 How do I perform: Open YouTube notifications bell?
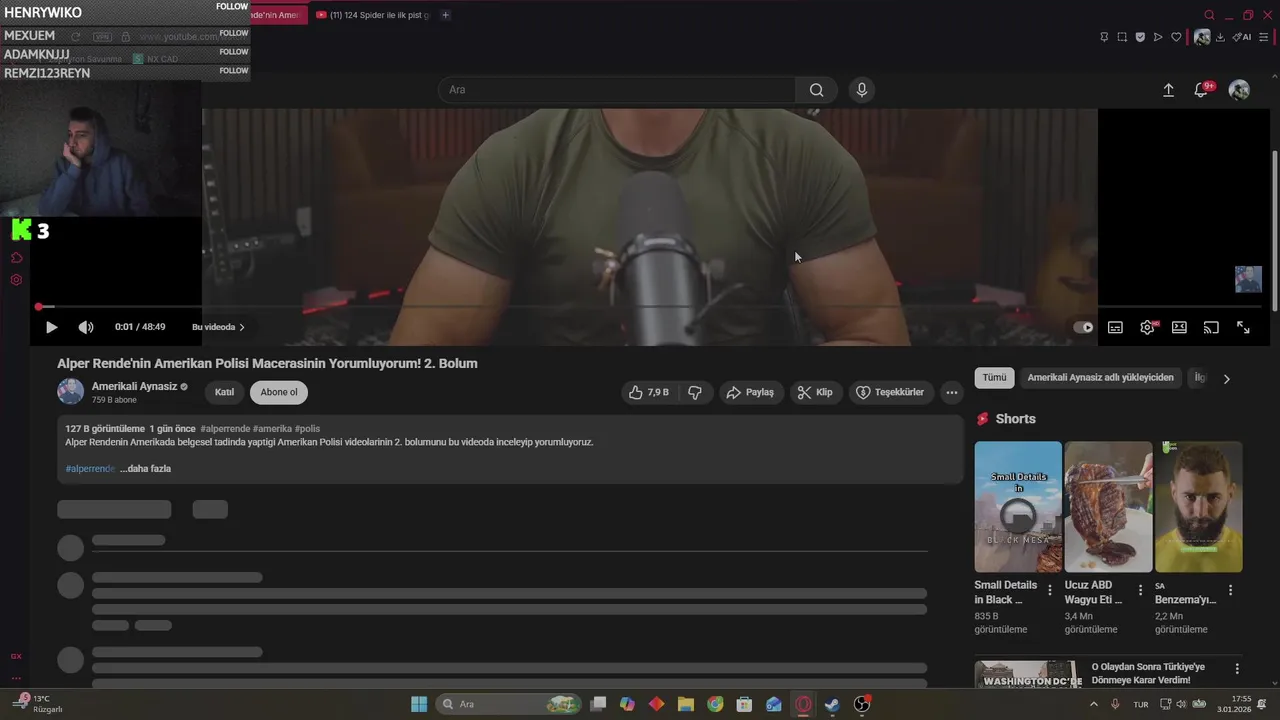coord(1201,90)
